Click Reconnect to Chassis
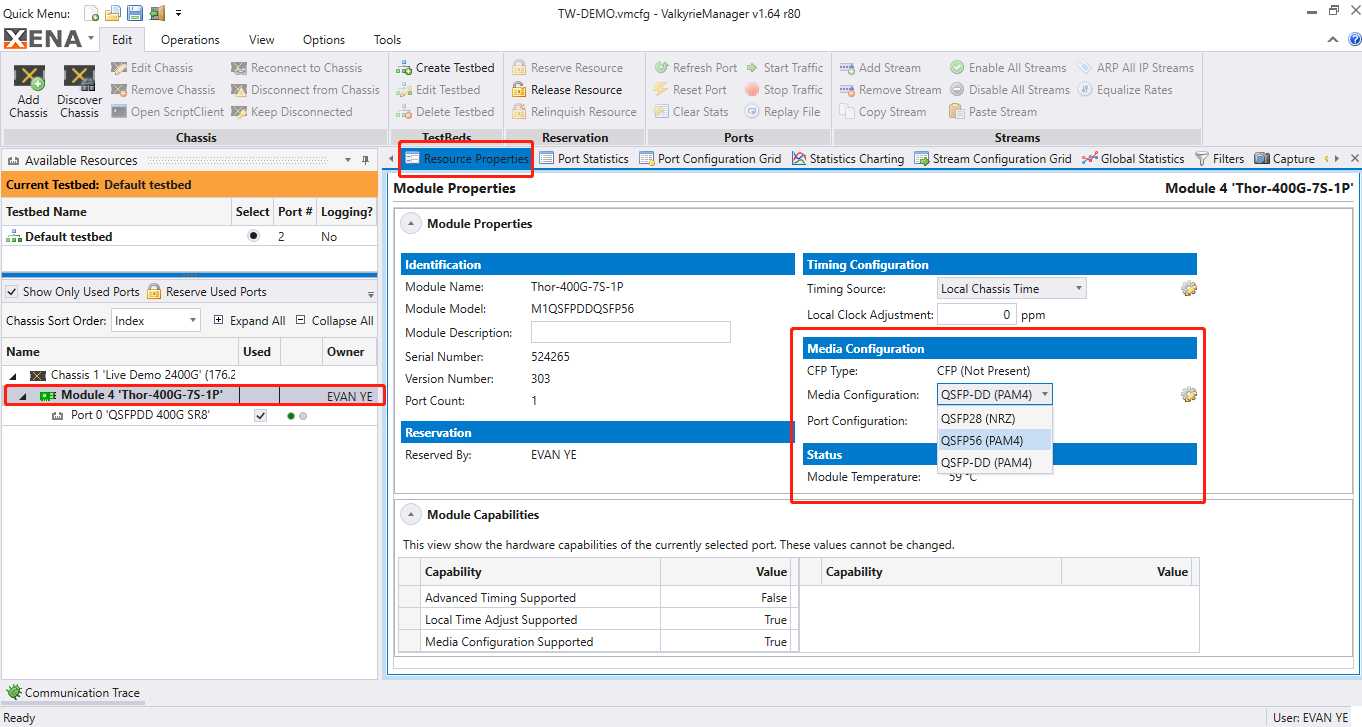This screenshot has height=727, width=1362. tap(296, 68)
